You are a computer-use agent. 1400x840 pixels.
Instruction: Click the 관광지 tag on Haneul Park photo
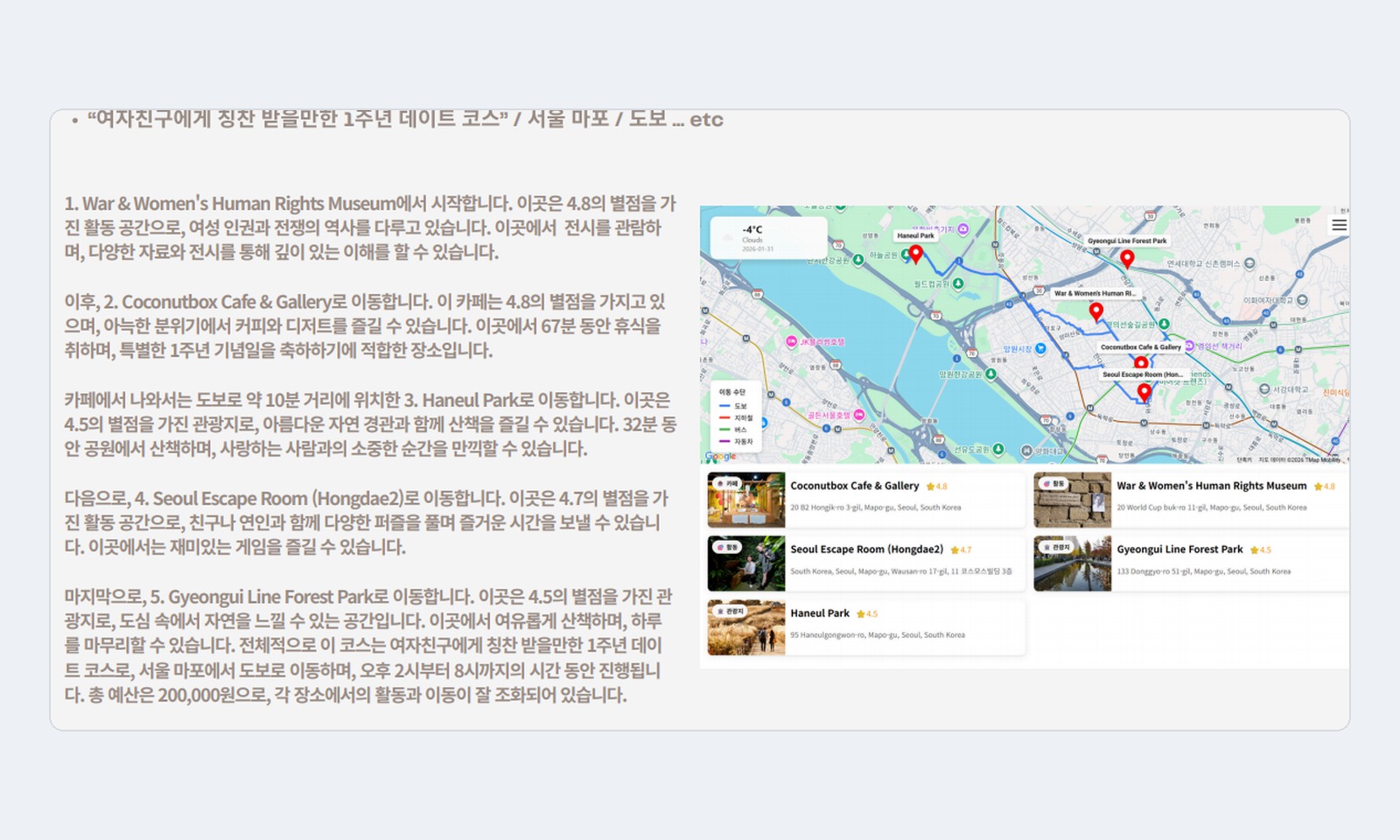pyautogui.click(x=731, y=611)
